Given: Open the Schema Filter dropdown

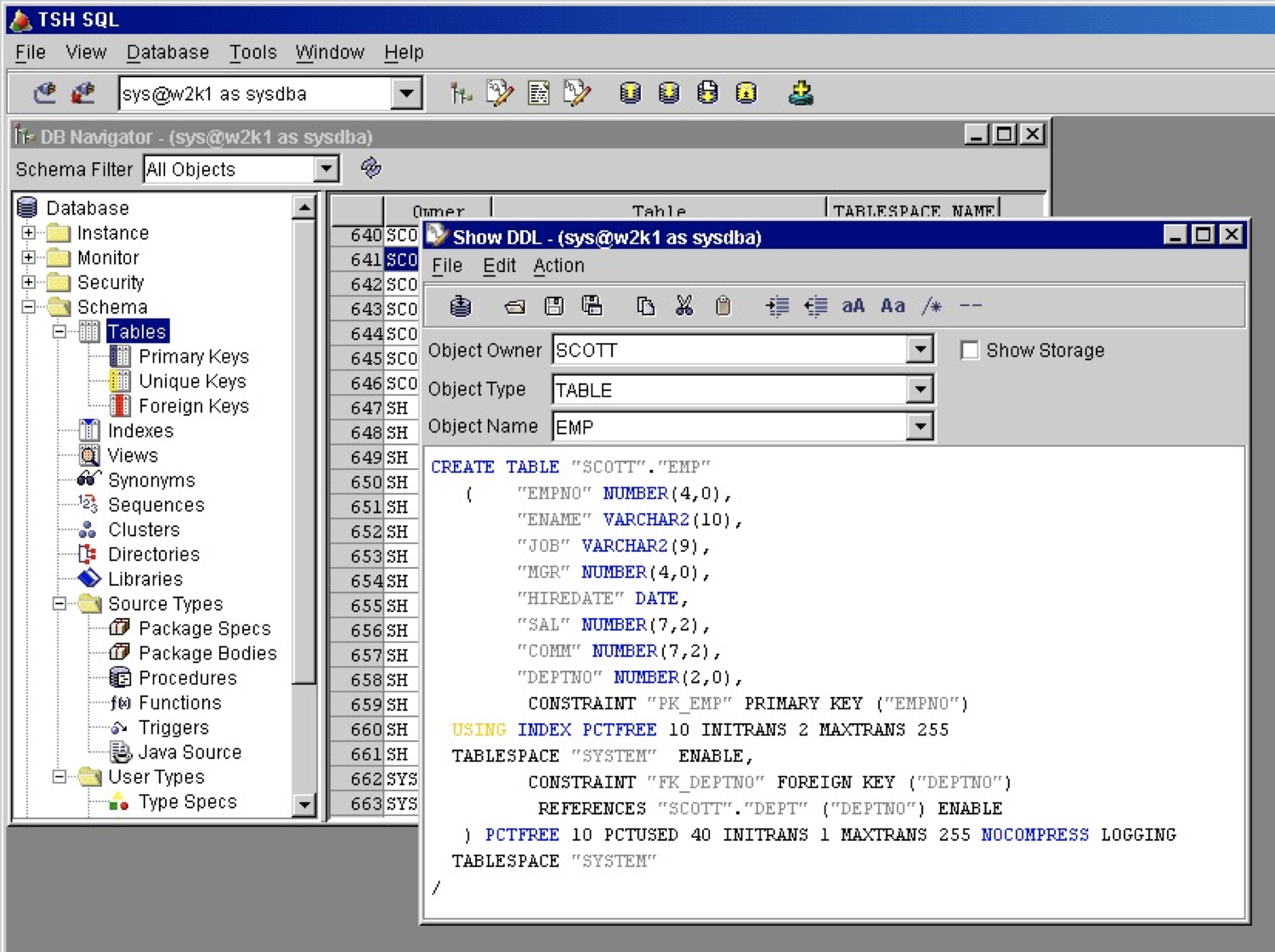Looking at the screenshot, I should coord(326,169).
